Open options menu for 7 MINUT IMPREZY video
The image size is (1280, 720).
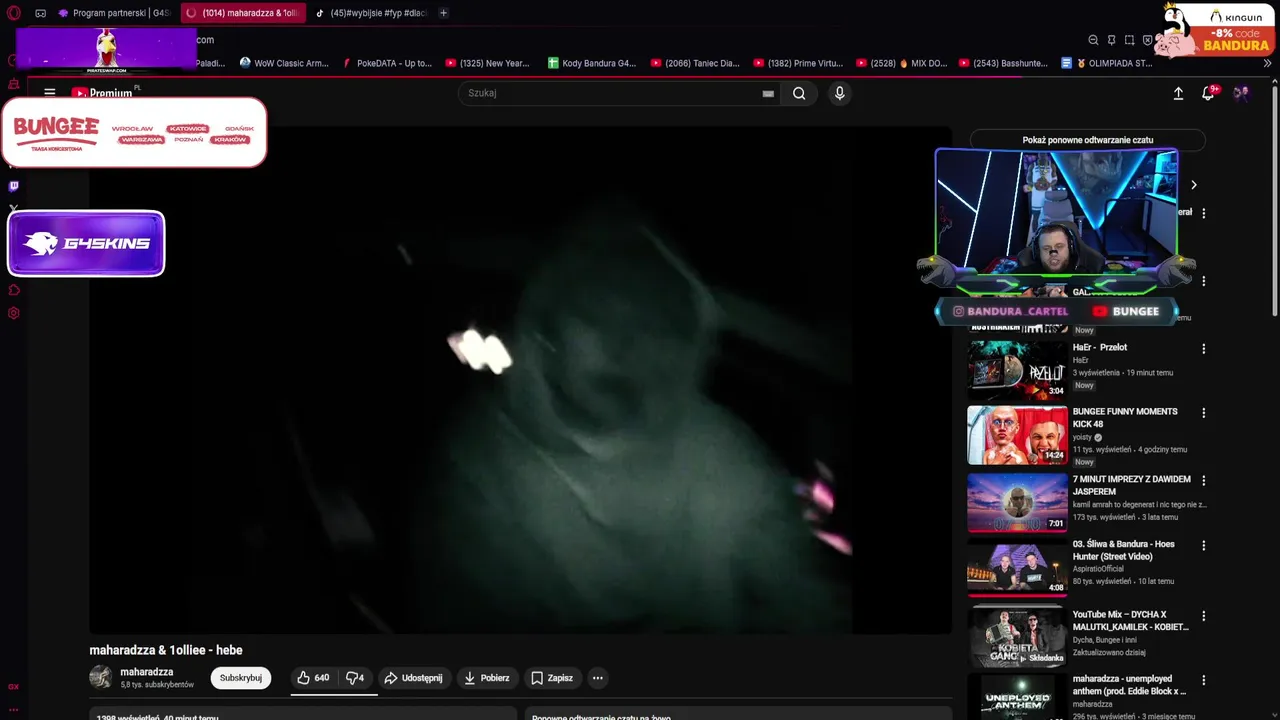point(1203,481)
